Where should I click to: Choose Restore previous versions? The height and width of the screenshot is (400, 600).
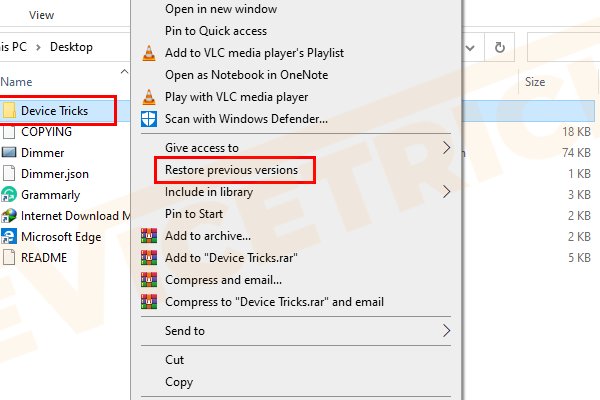pyautogui.click(x=231, y=170)
